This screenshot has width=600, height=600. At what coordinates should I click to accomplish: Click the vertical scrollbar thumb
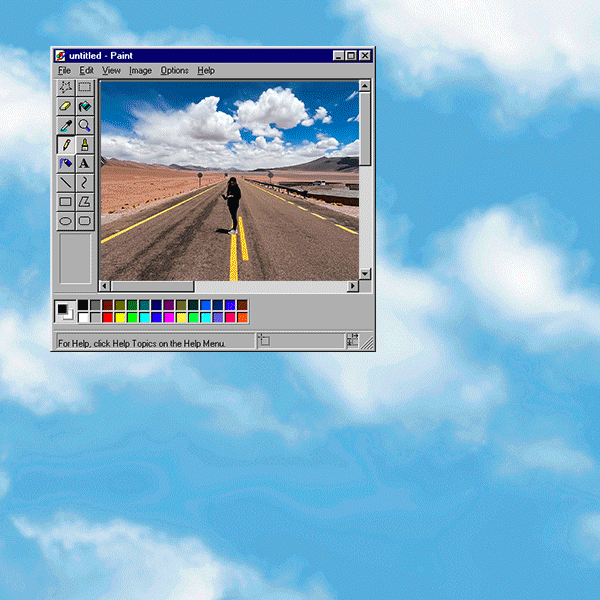[x=365, y=129]
